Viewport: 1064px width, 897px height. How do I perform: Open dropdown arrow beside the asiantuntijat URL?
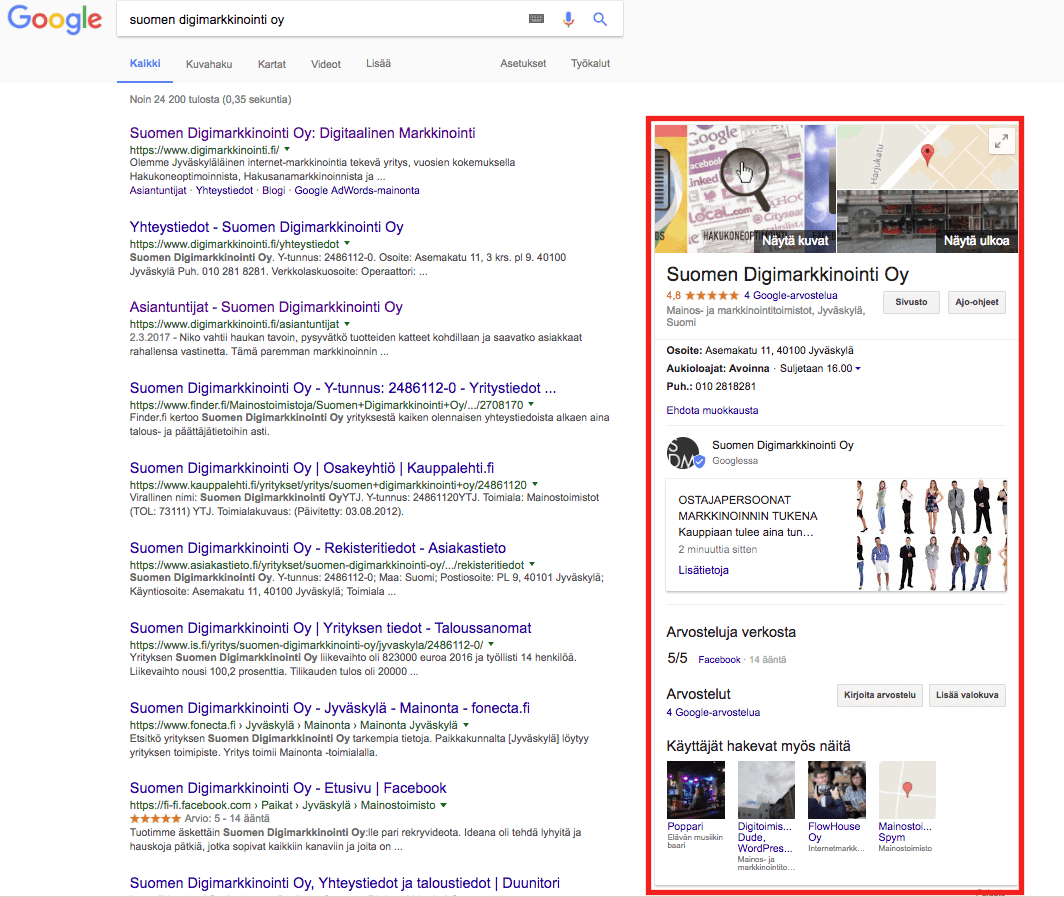pos(347,324)
